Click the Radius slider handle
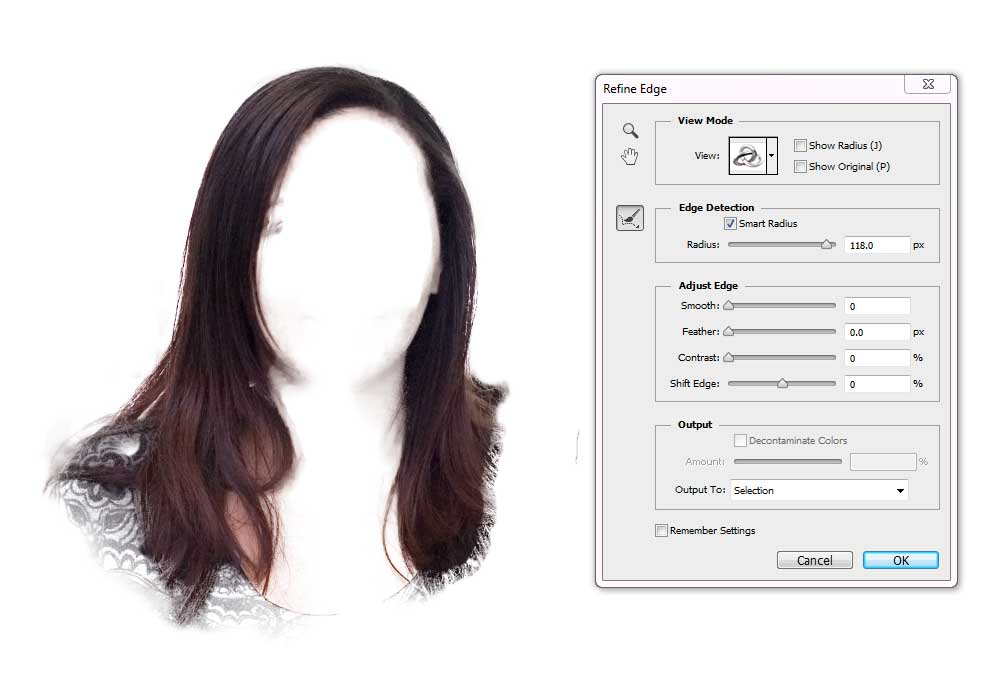 [827, 244]
